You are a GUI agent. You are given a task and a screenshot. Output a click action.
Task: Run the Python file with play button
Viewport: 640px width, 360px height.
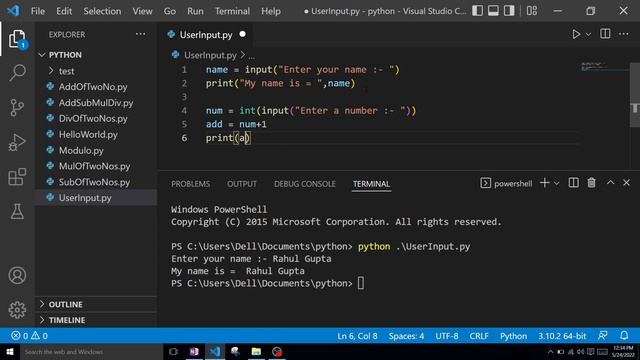pos(576,34)
